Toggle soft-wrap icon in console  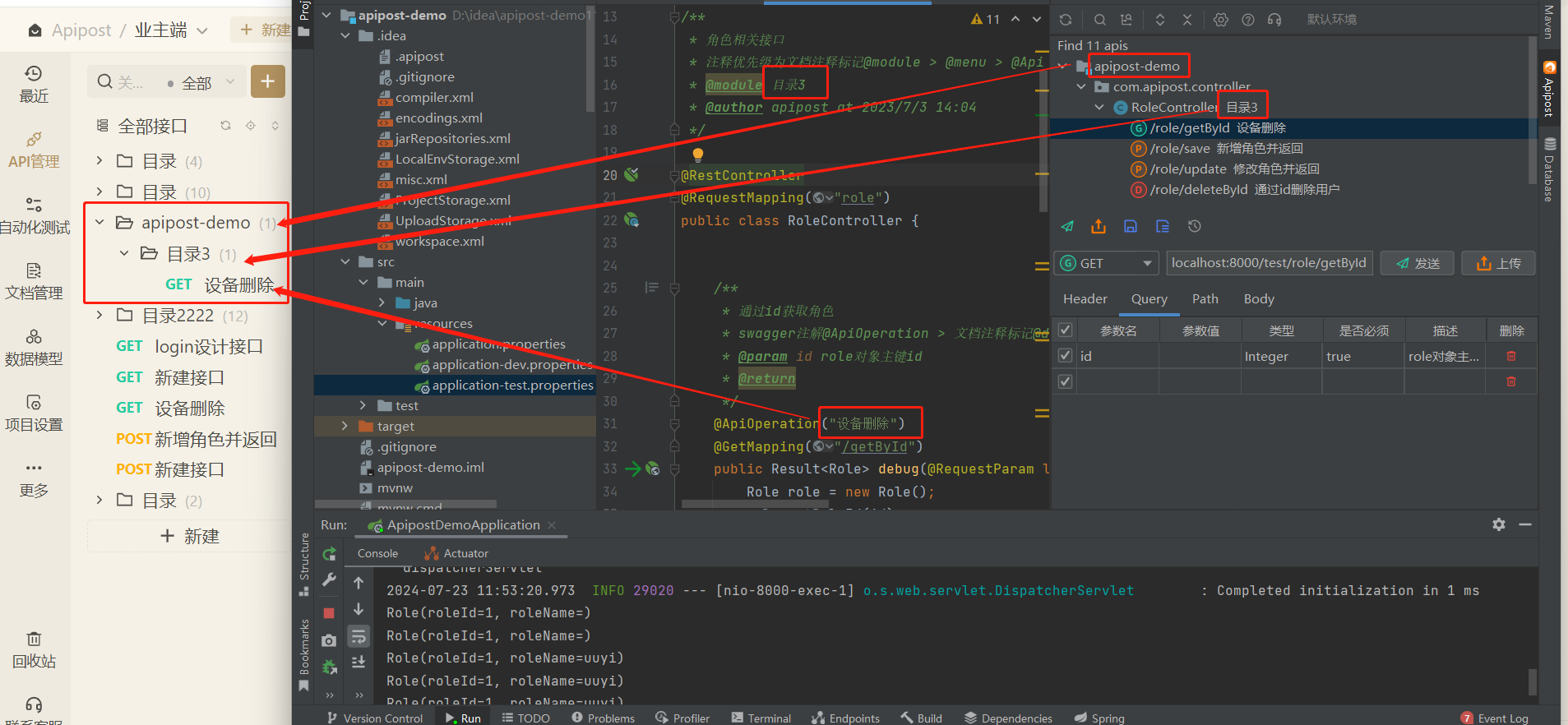point(358,636)
